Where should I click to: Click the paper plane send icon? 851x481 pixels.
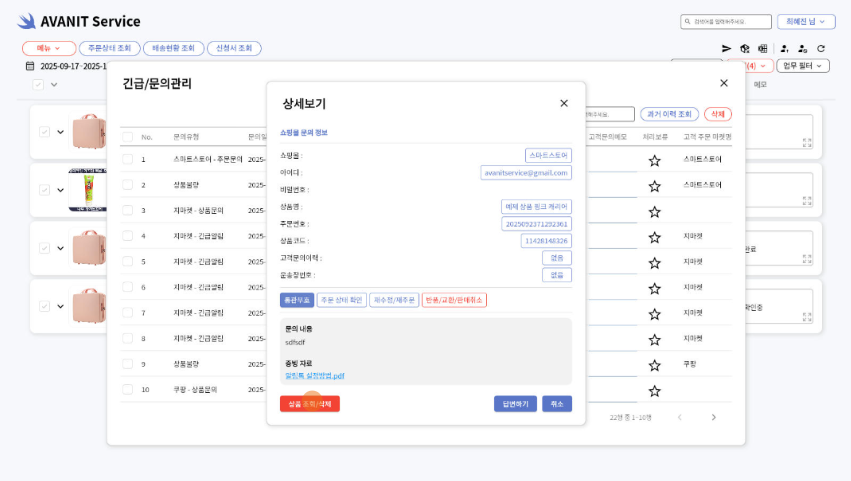[x=727, y=48]
